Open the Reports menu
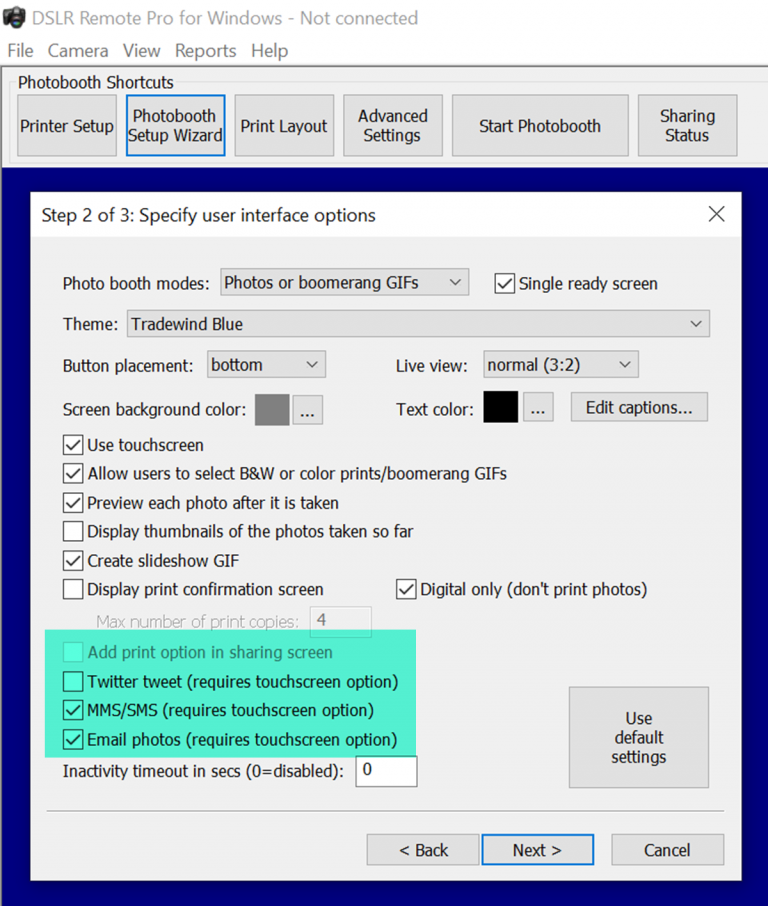Screen dimensions: 768x906 [206, 51]
